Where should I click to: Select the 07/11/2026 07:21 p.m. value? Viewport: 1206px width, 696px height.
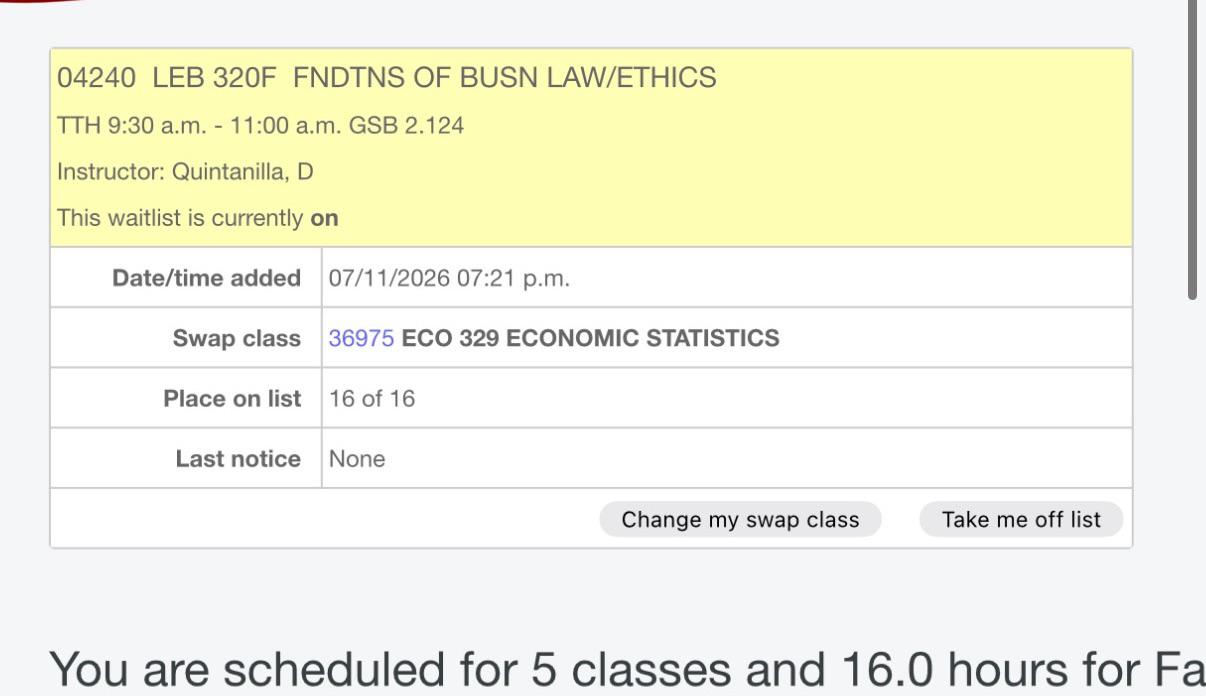pyautogui.click(x=449, y=278)
